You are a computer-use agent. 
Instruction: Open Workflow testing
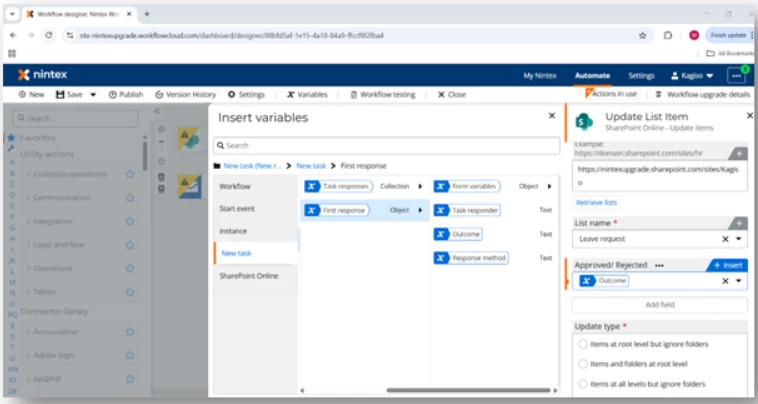tap(383, 94)
